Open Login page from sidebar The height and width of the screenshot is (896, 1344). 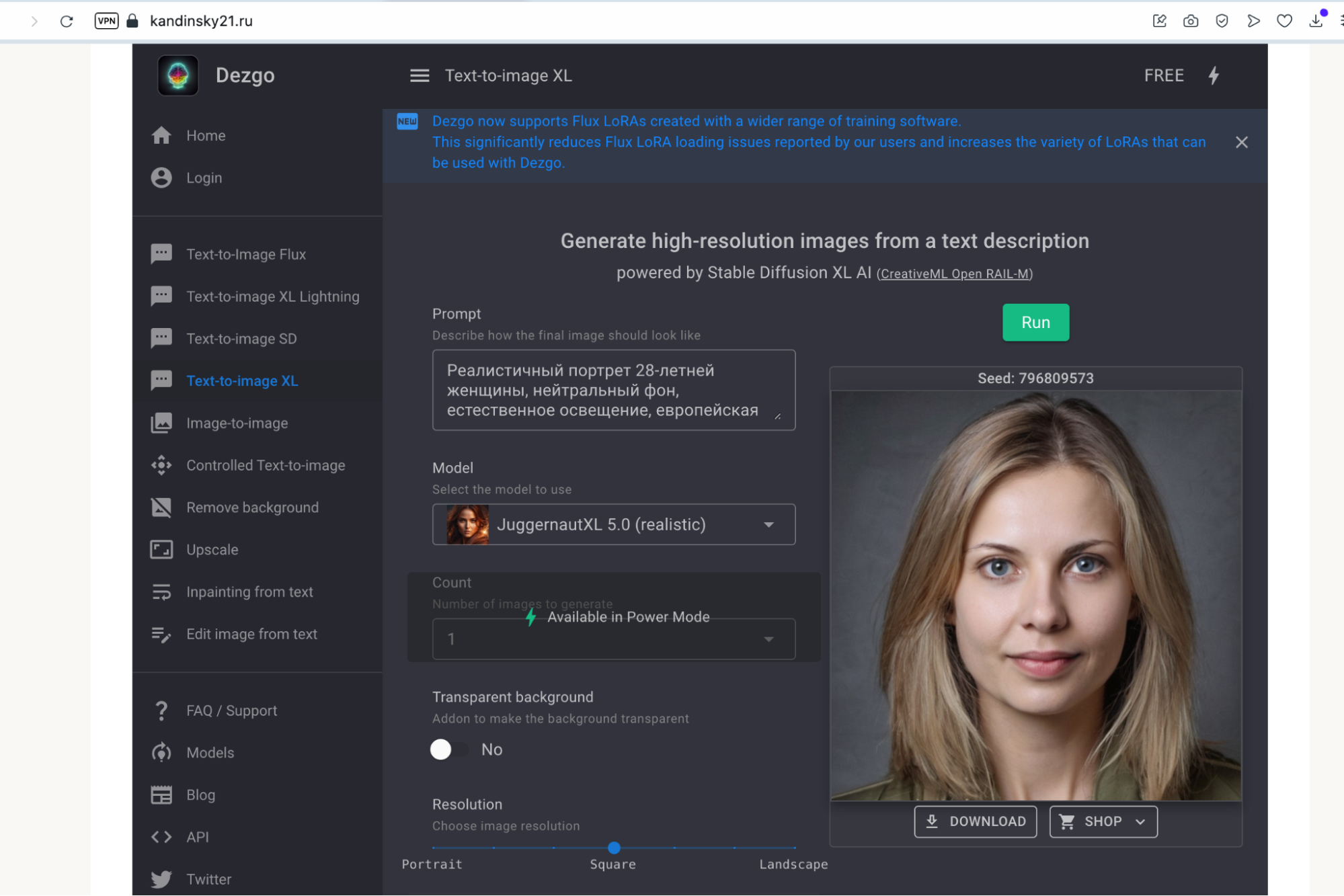204,177
